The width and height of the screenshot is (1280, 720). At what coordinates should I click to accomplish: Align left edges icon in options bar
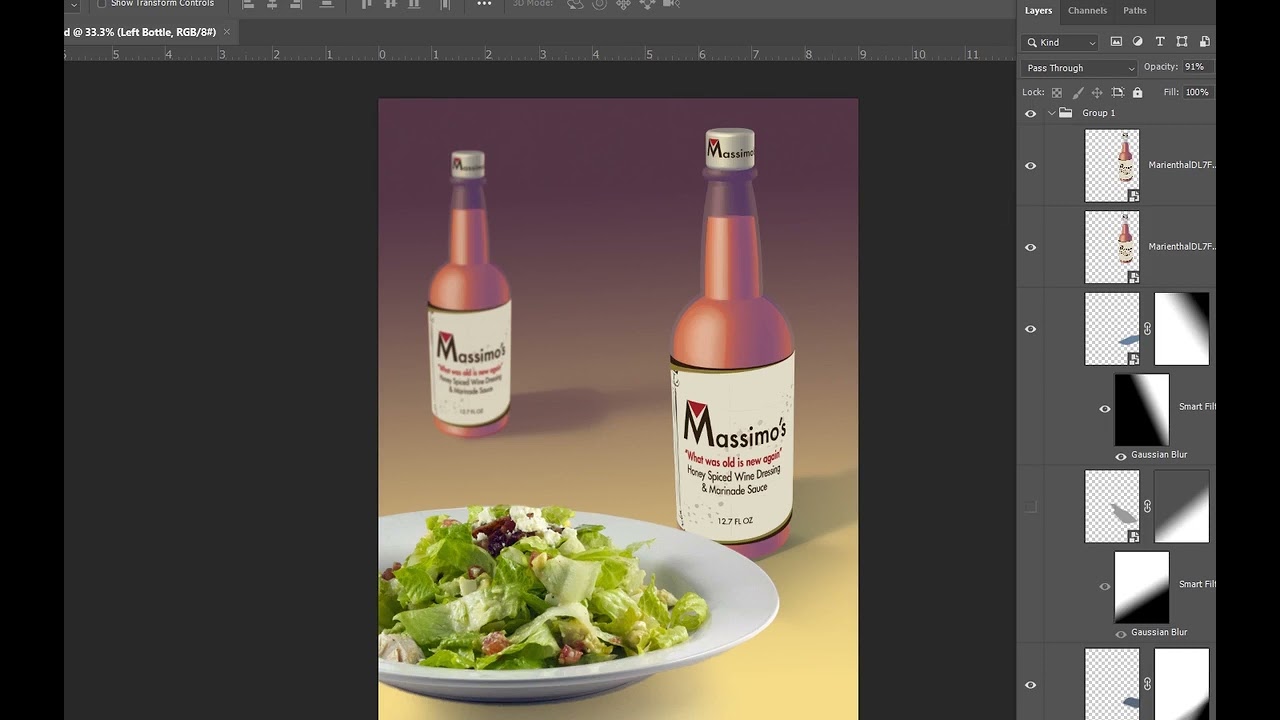pos(249,4)
